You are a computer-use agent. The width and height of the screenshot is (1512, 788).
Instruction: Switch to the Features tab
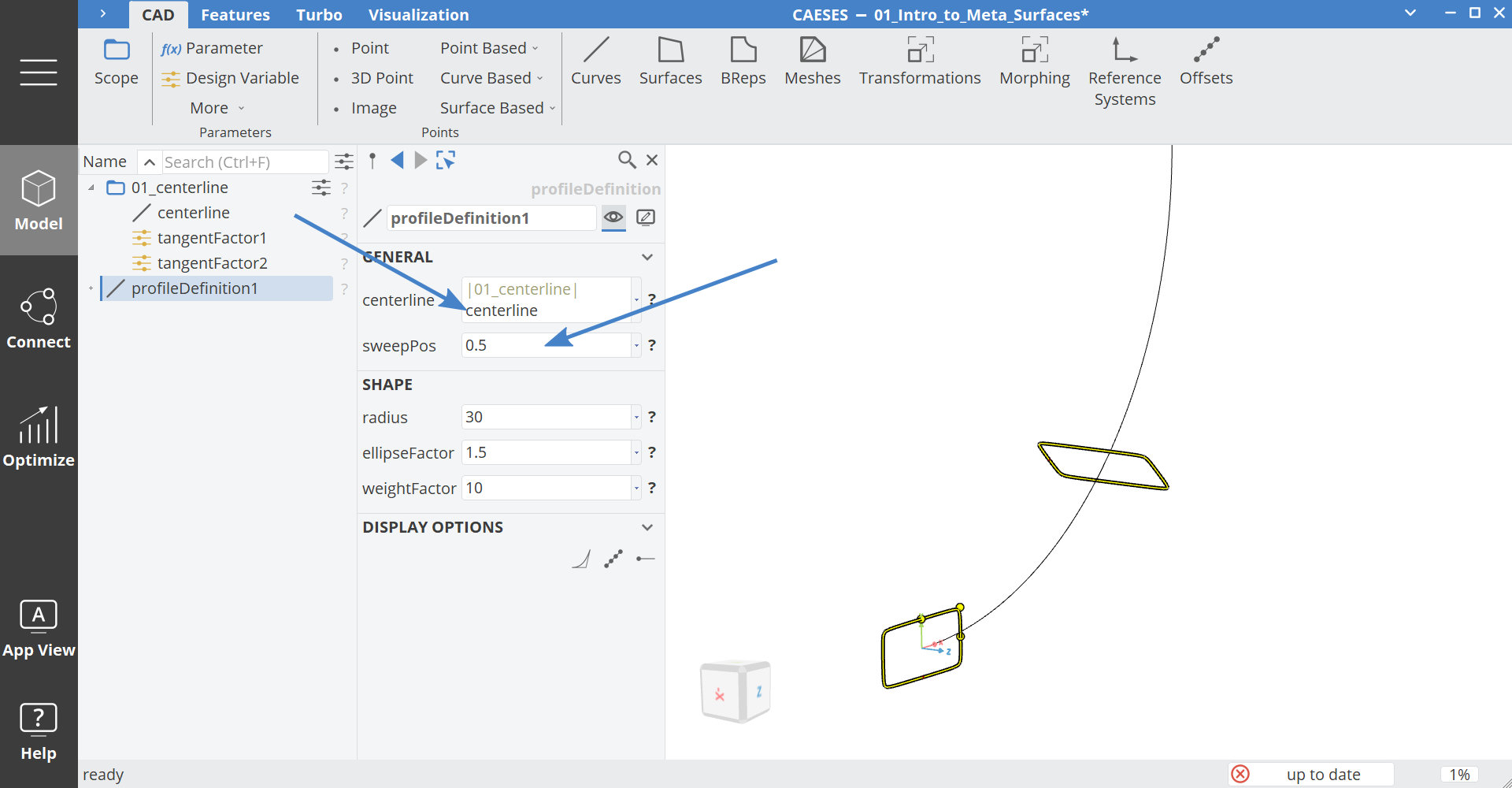(235, 14)
